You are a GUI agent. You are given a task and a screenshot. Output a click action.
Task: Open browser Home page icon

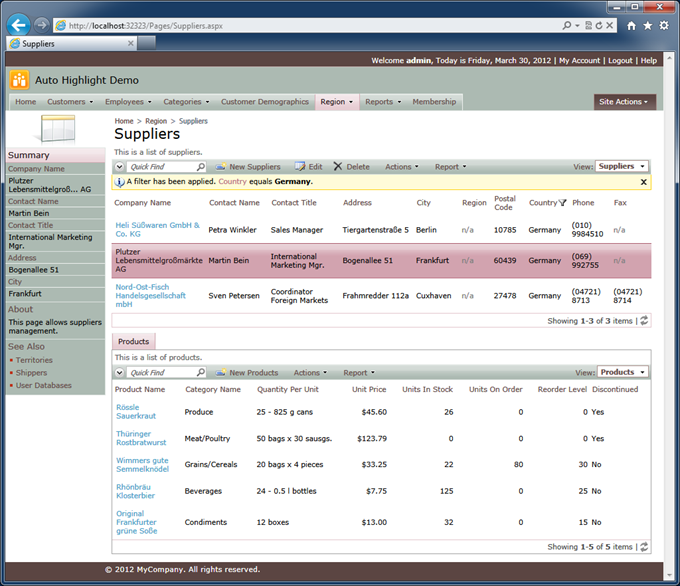(x=629, y=24)
